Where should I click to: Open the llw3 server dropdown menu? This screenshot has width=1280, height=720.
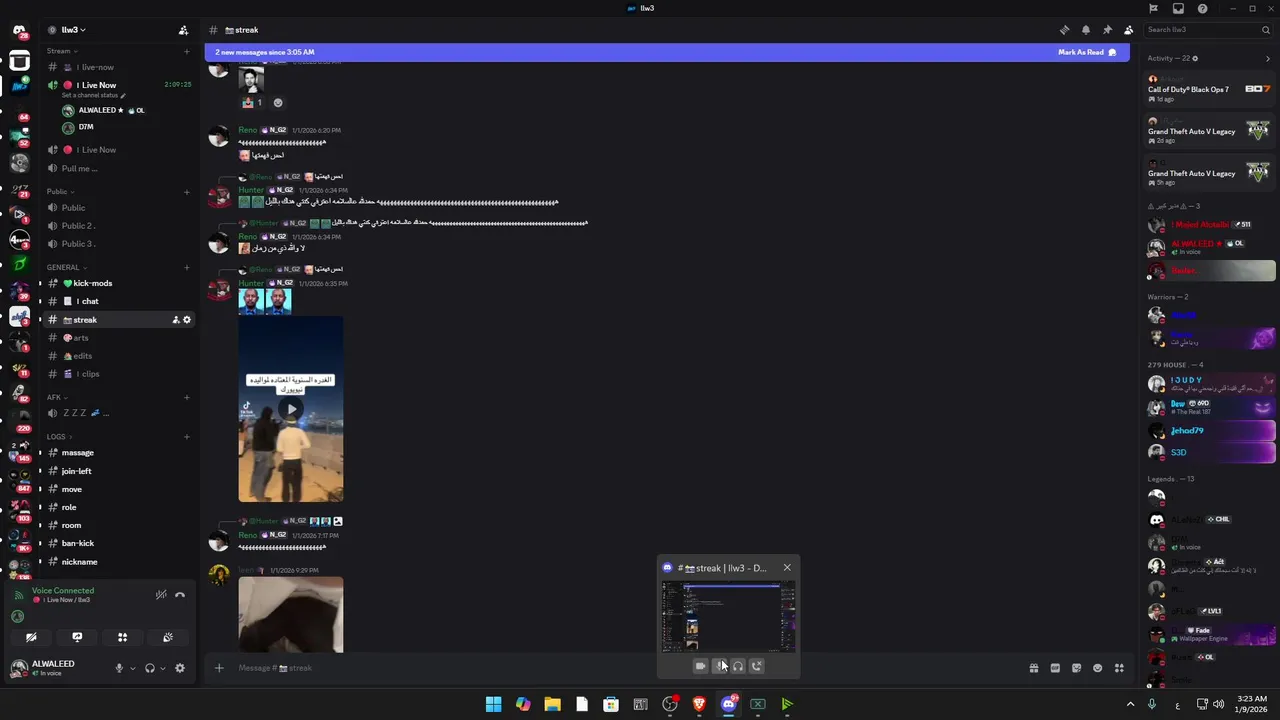[73, 30]
